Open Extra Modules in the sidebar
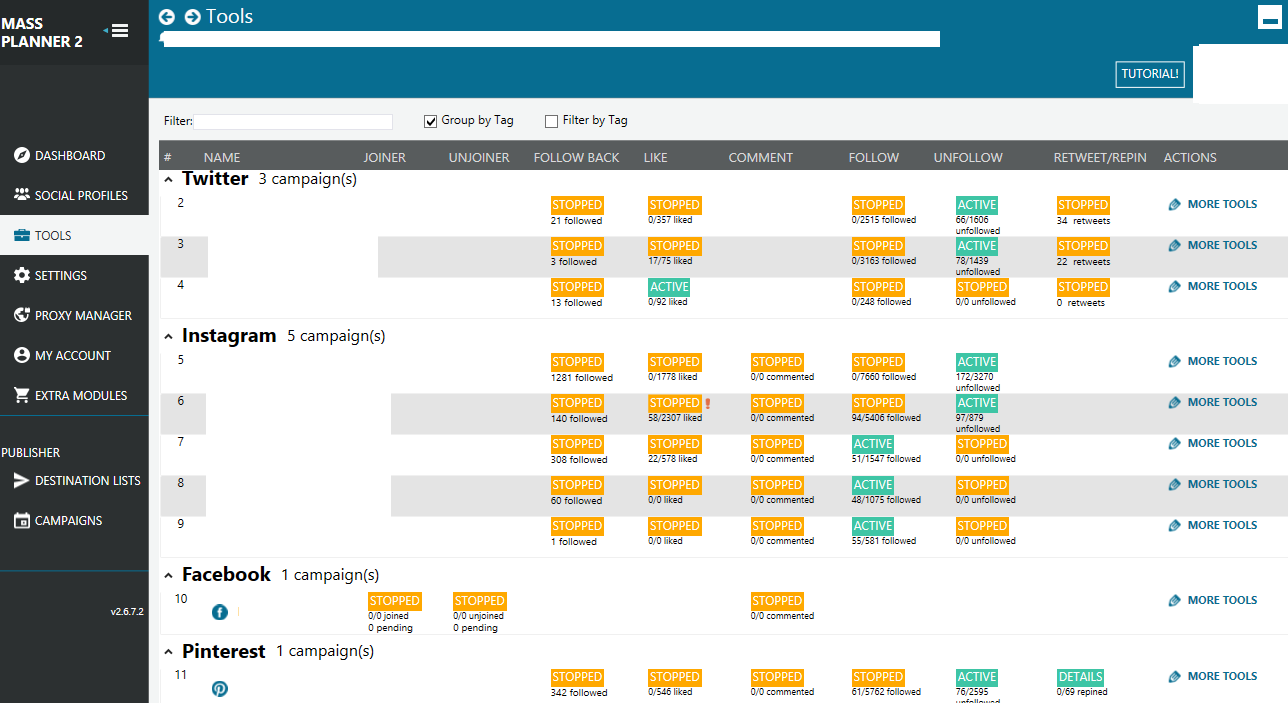 (x=74, y=395)
